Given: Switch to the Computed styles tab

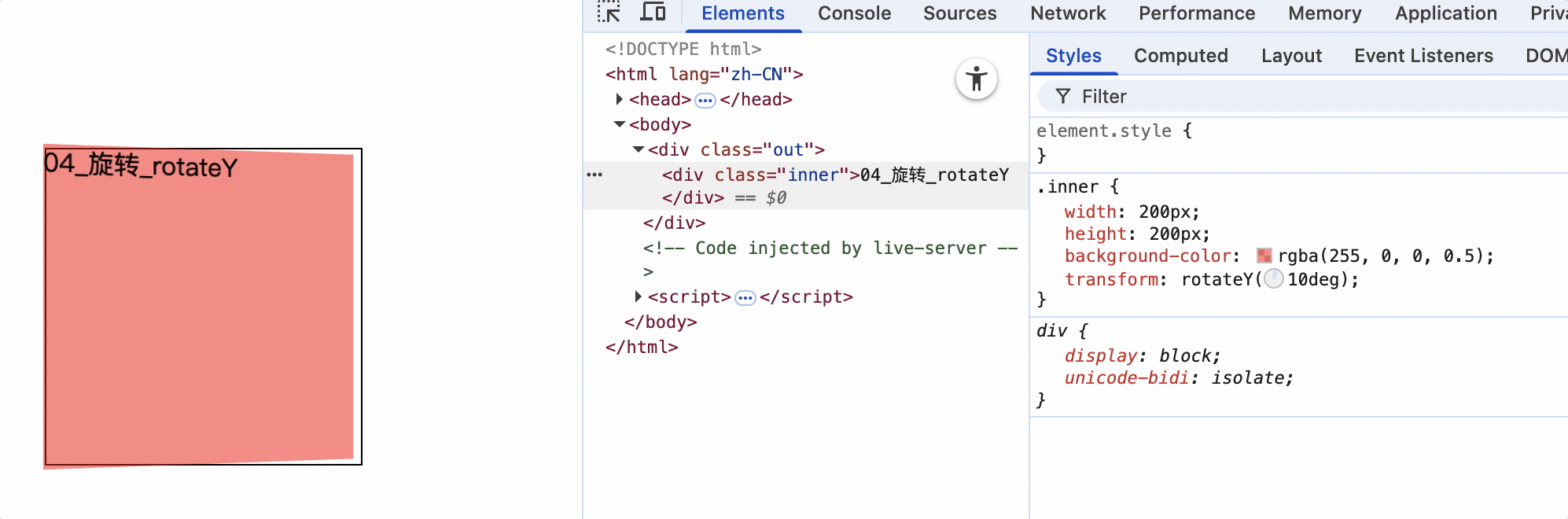Looking at the screenshot, I should coord(1180,56).
